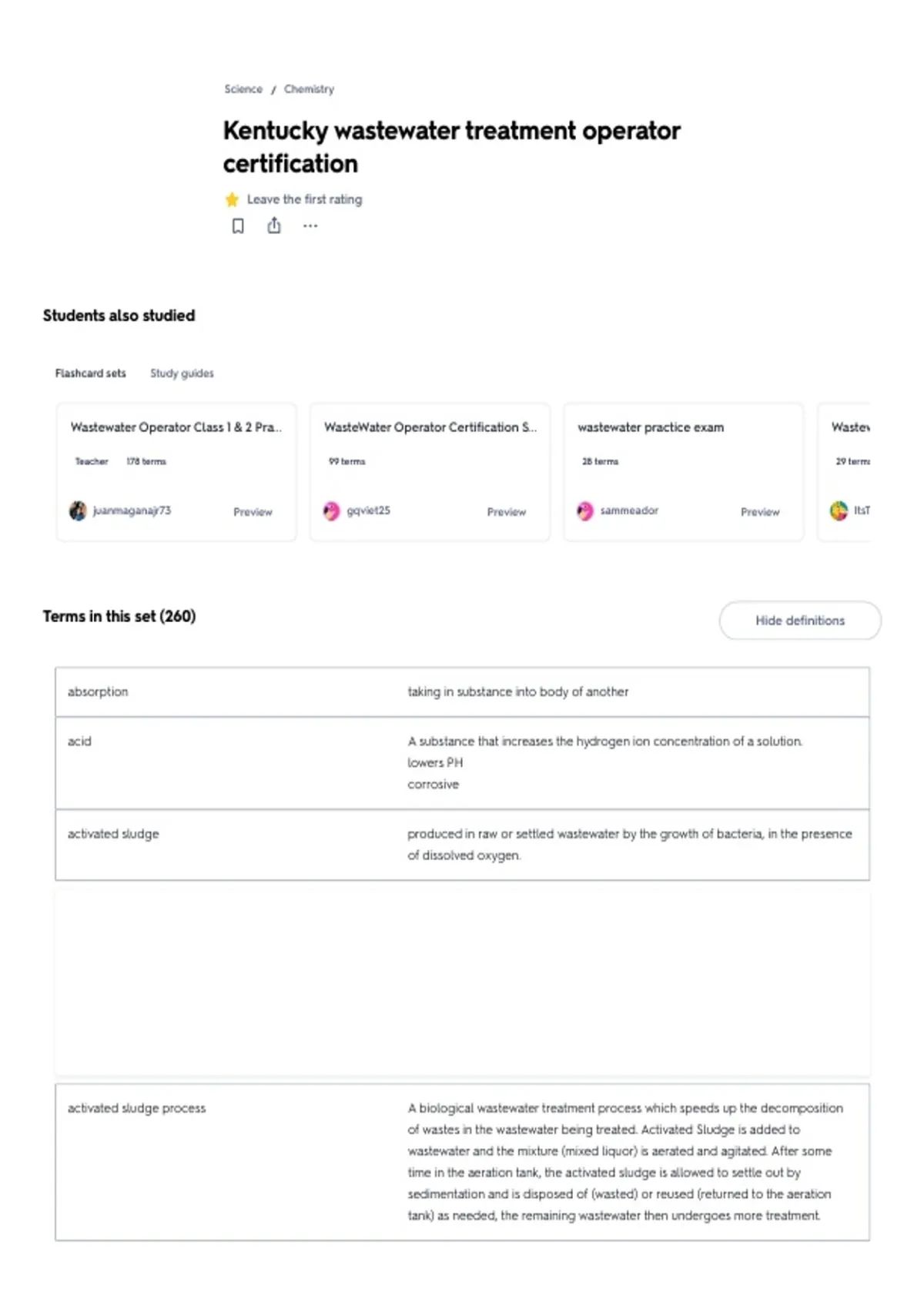Open the three-dots more options menu
924x1309 pixels.
(x=310, y=226)
